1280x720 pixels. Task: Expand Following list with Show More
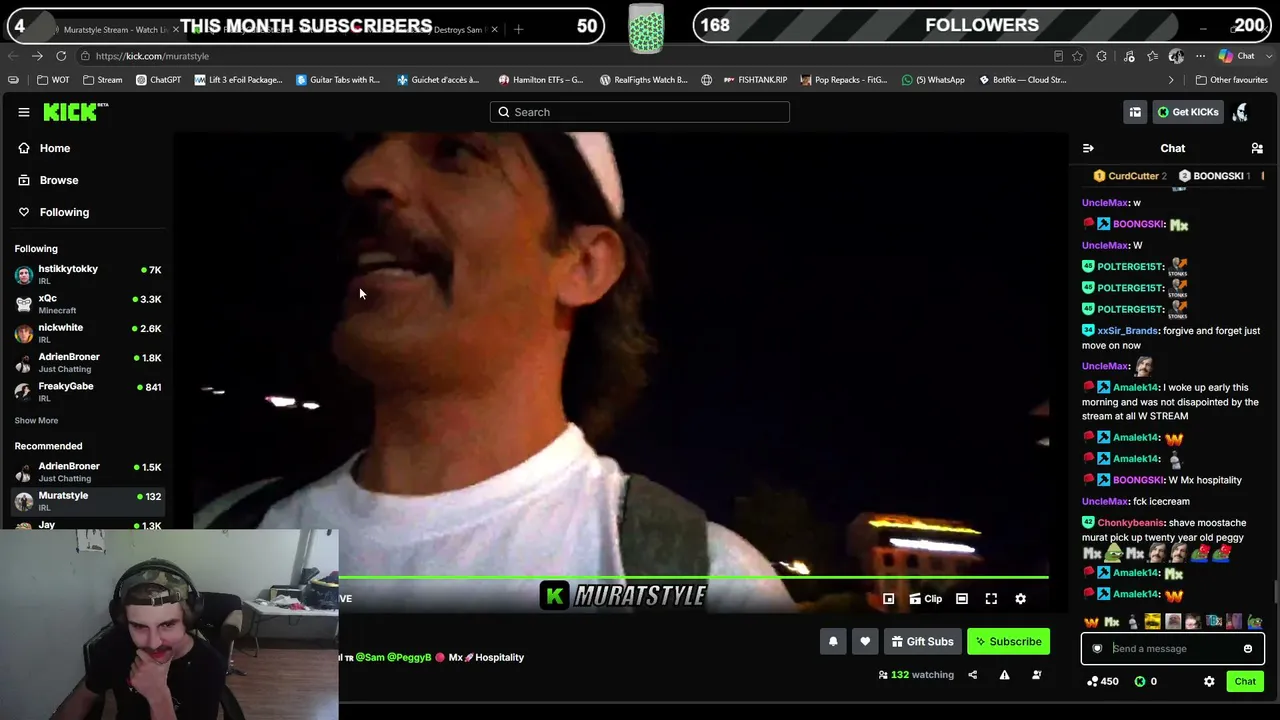(x=36, y=421)
